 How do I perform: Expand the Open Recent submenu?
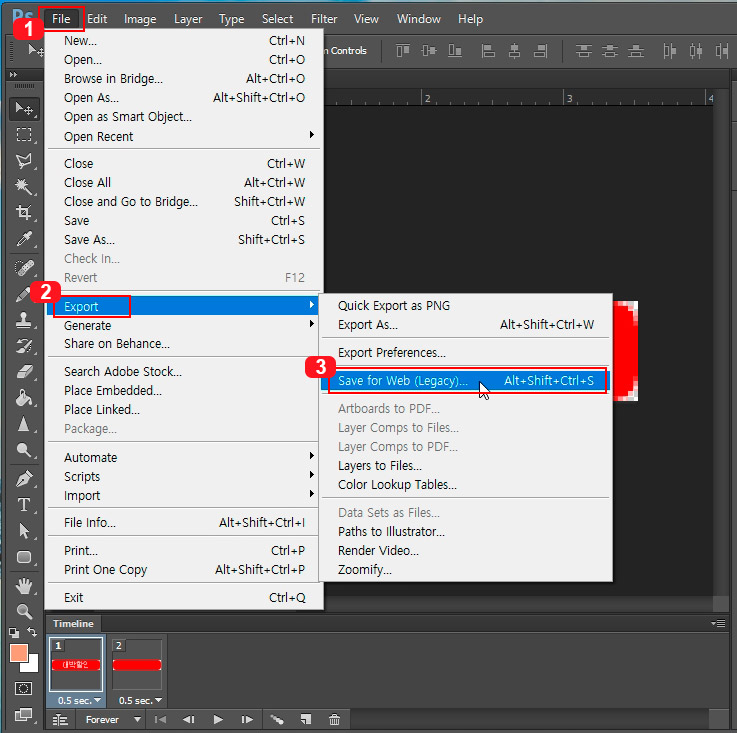[183, 136]
